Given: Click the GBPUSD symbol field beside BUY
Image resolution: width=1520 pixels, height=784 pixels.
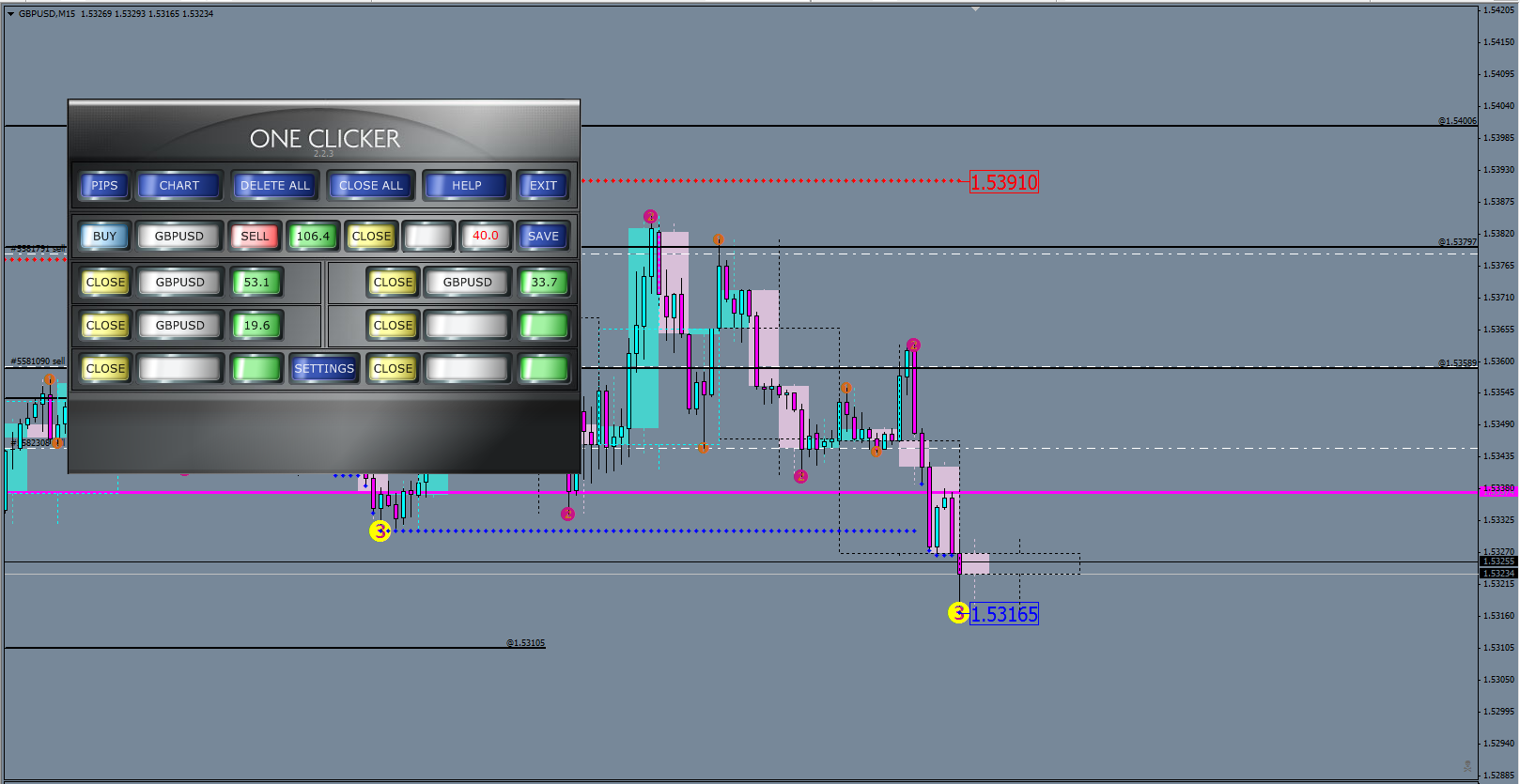Looking at the screenshot, I should 178,236.
